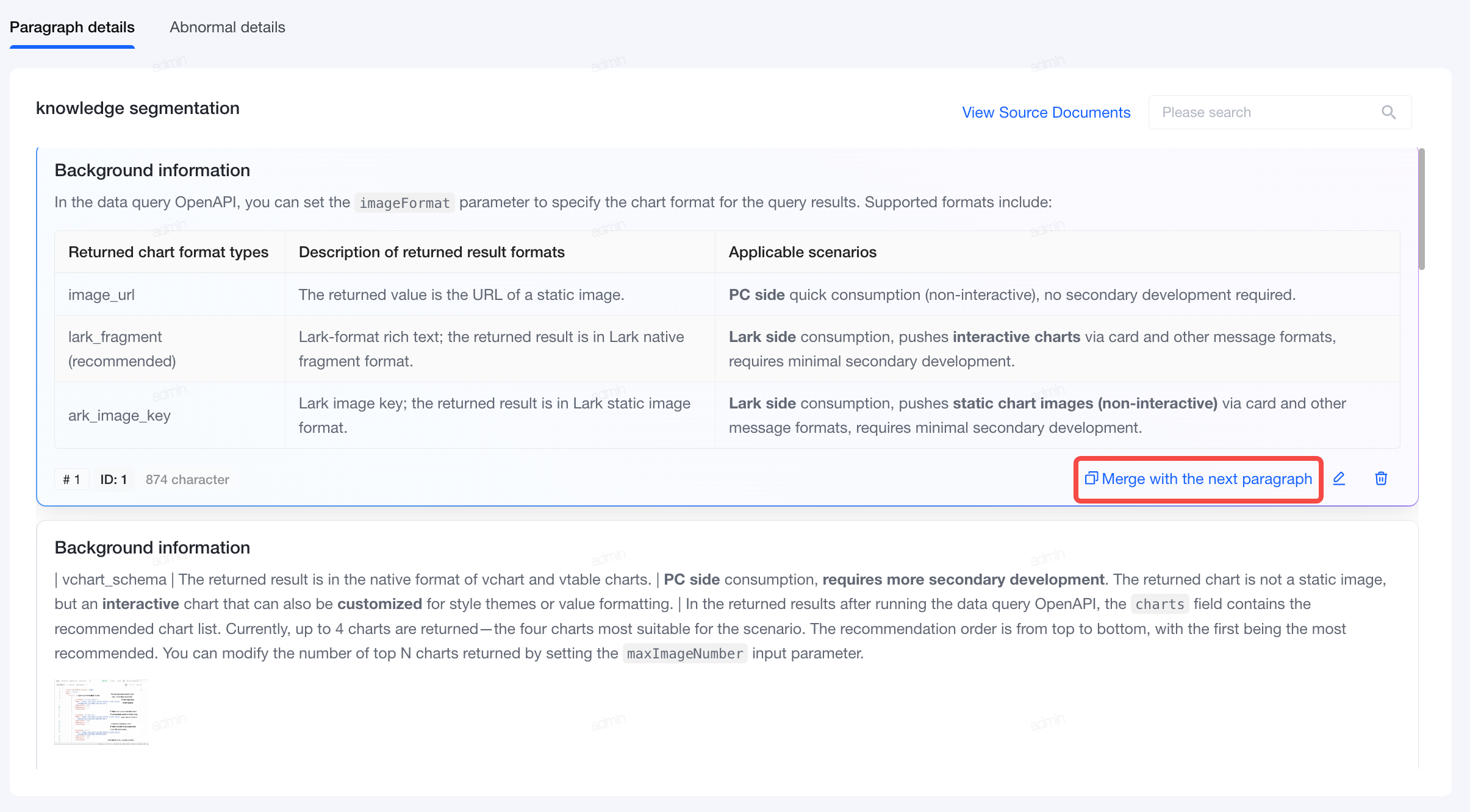1470x812 pixels.
Task: Click the vertical scrollbar of the segment list
Action: pos(1421,208)
